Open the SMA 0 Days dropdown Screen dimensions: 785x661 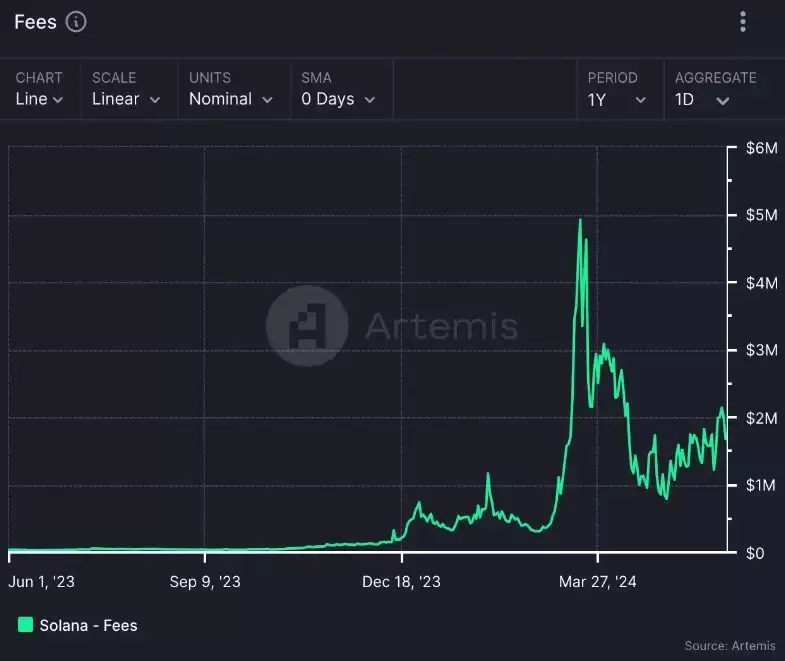tap(338, 99)
